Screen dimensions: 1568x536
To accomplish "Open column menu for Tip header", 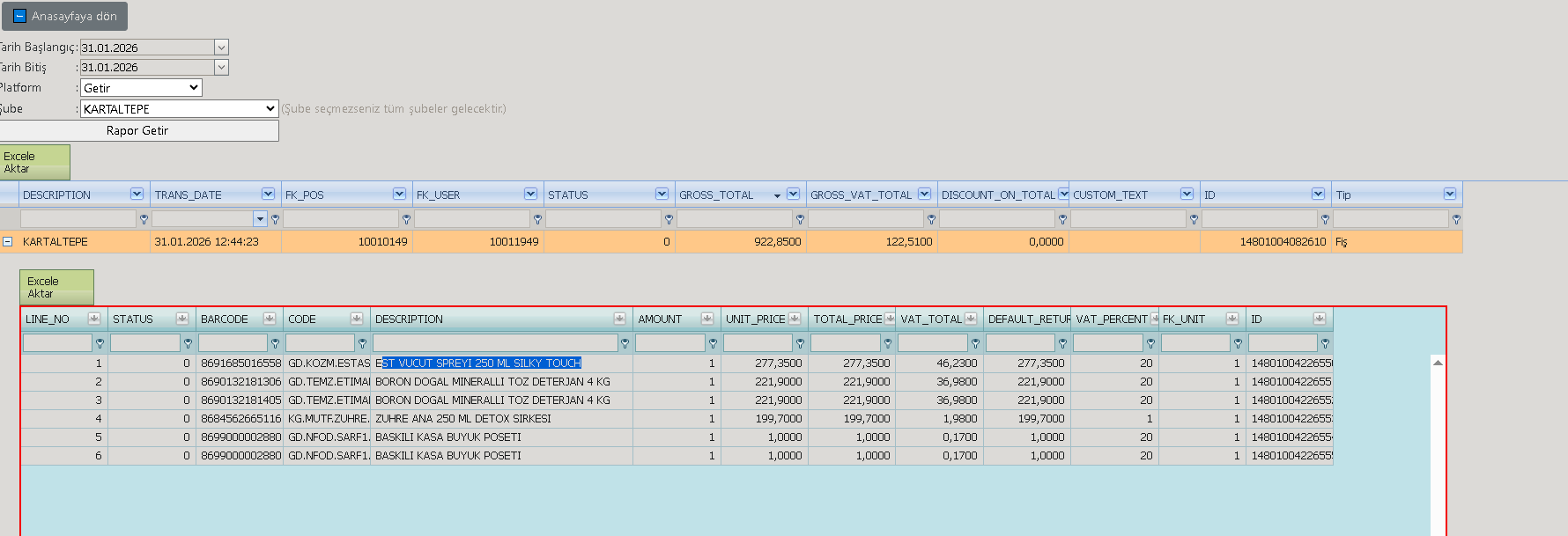I will (1449, 194).
